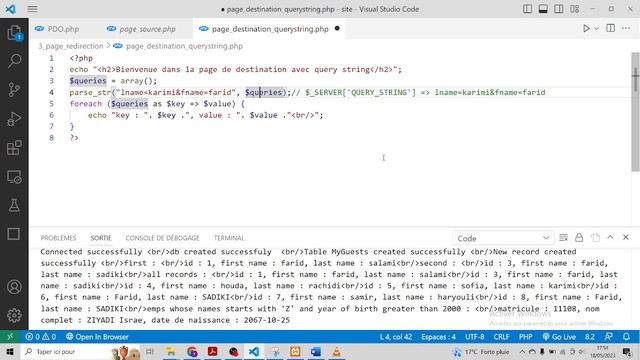Toggle the output scroll lock
Screen dimensions: 640x360
579,238
